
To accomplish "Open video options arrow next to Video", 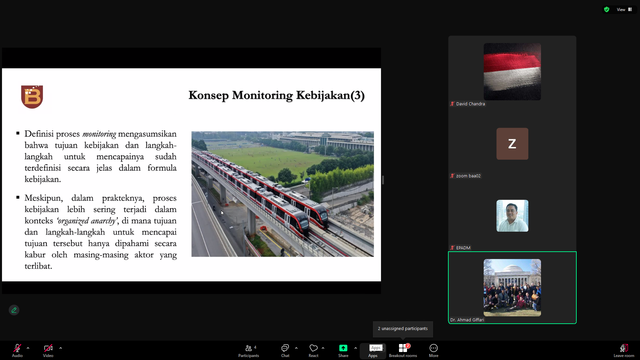I will click(x=60, y=348).
